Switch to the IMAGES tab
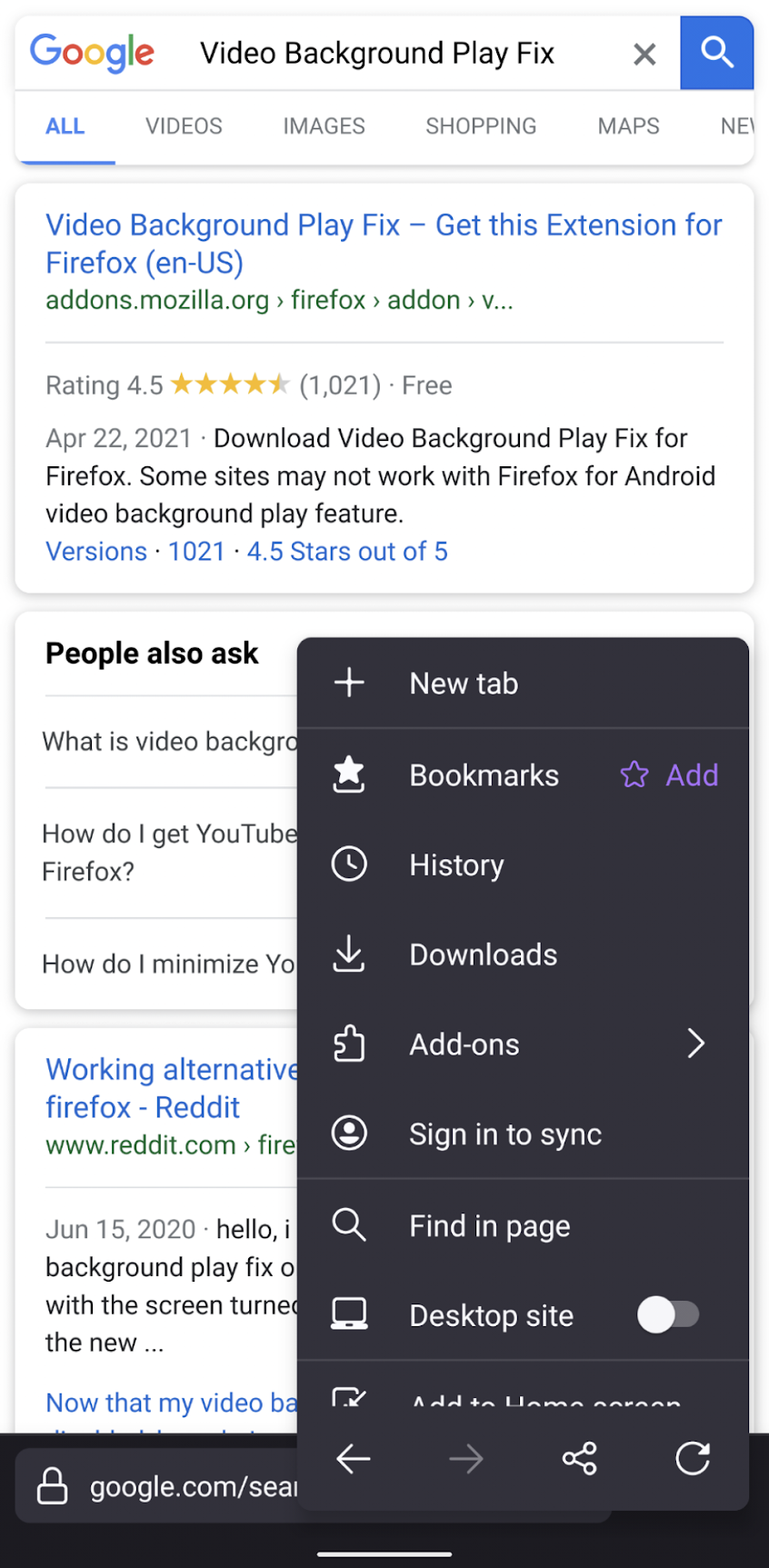 pos(324,126)
